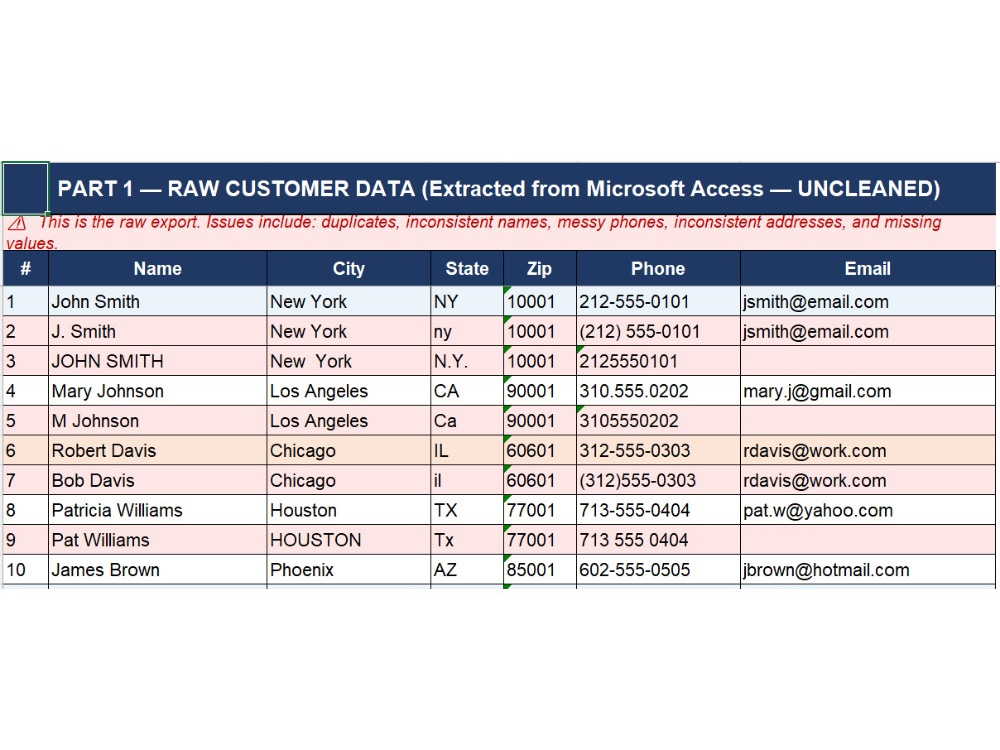The image size is (1000, 750).
Task: Select the Email column header
Action: 868,268
